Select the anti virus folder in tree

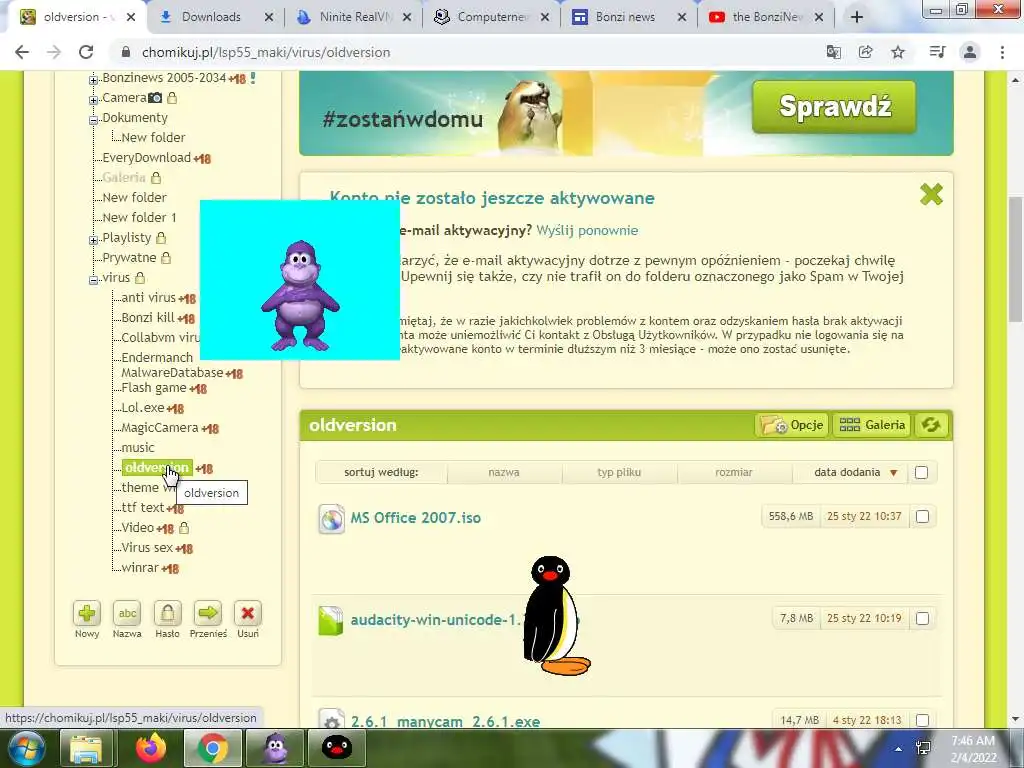point(148,298)
